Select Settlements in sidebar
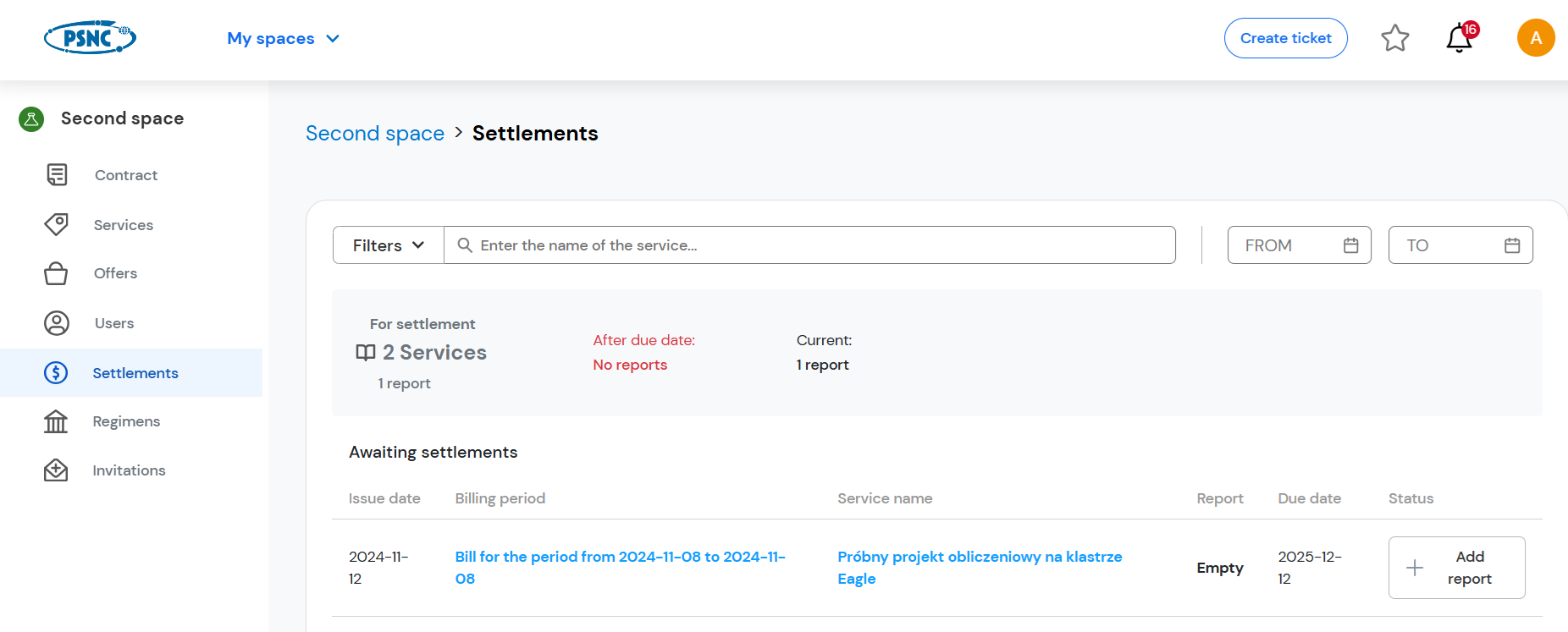 click(x=131, y=373)
